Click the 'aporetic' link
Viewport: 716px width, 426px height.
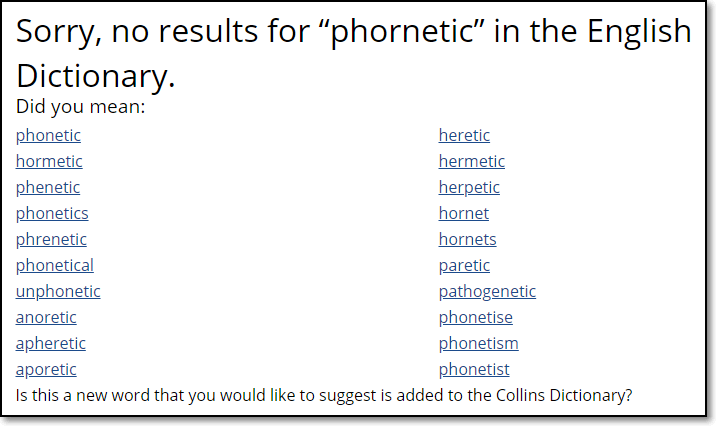(x=46, y=369)
